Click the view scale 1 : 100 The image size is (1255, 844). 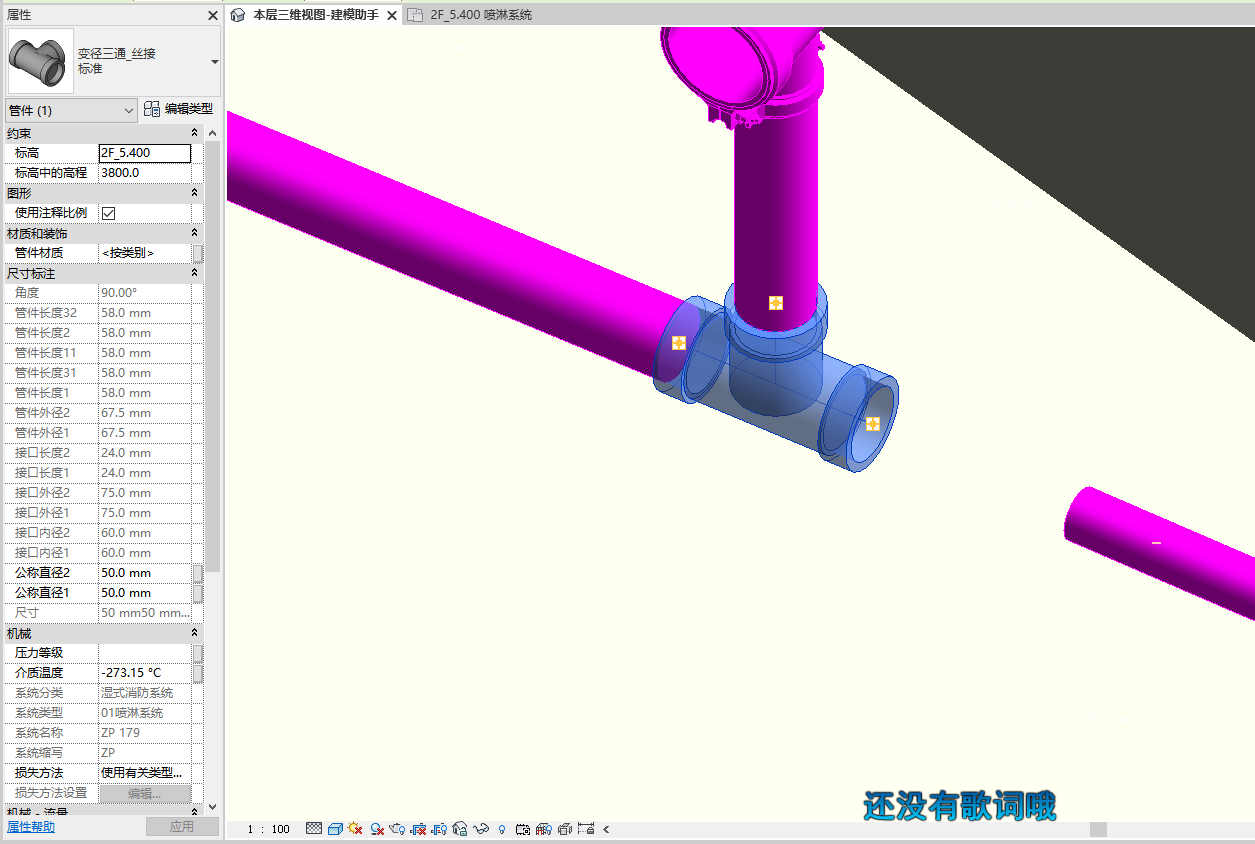pyautogui.click(x=268, y=829)
